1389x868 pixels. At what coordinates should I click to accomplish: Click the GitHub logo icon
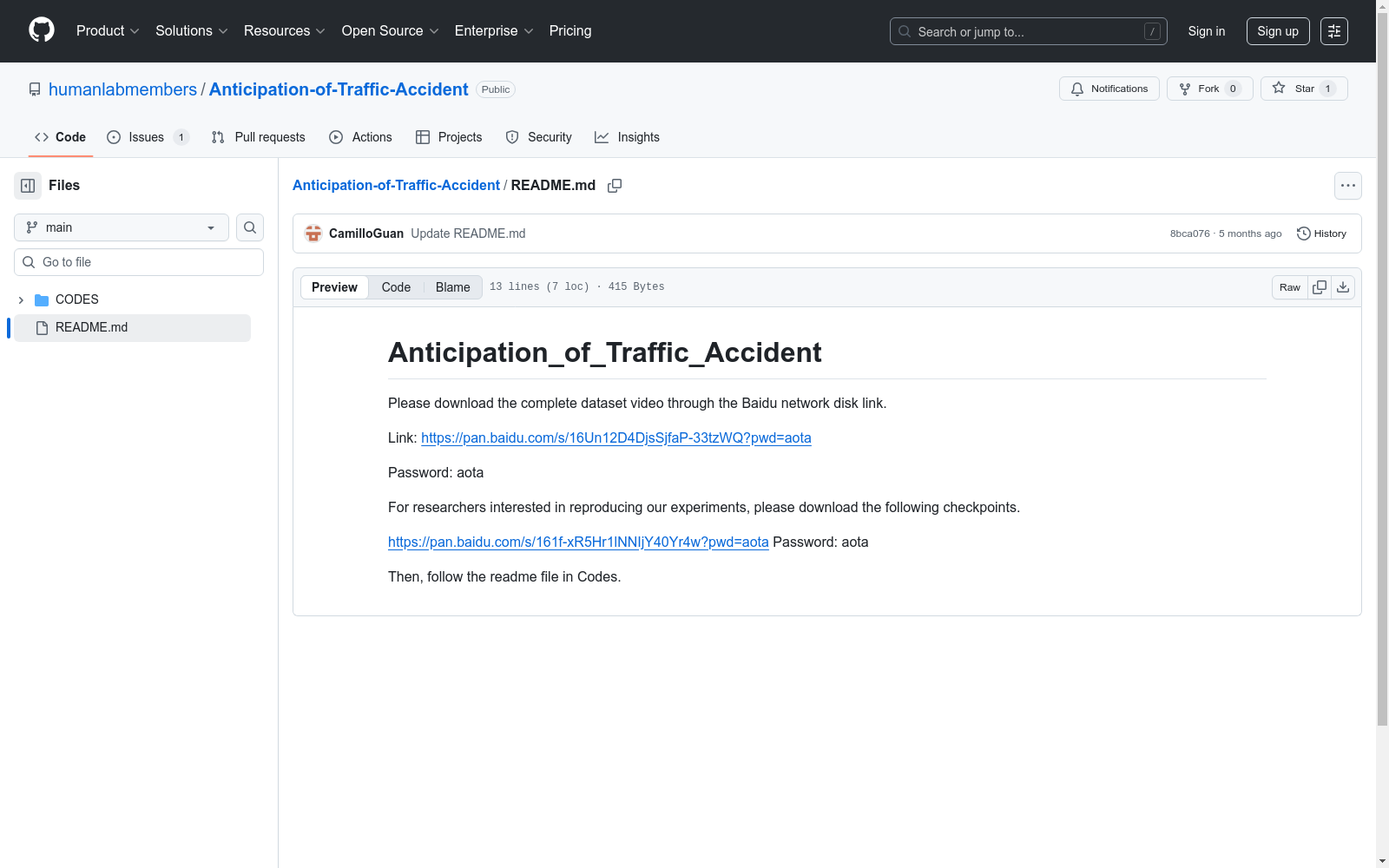42,30
